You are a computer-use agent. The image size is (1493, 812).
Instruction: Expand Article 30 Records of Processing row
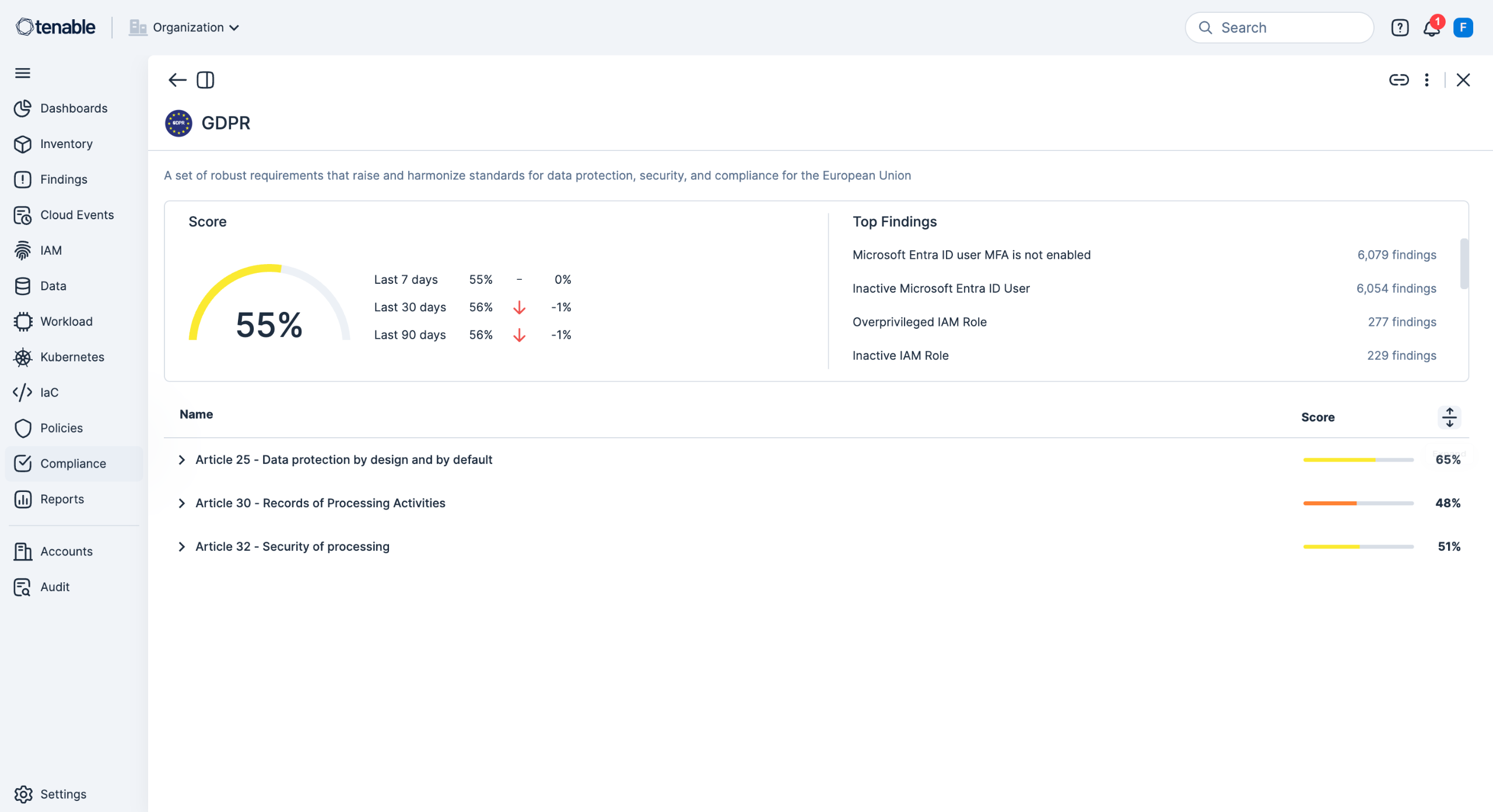pos(182,503)
